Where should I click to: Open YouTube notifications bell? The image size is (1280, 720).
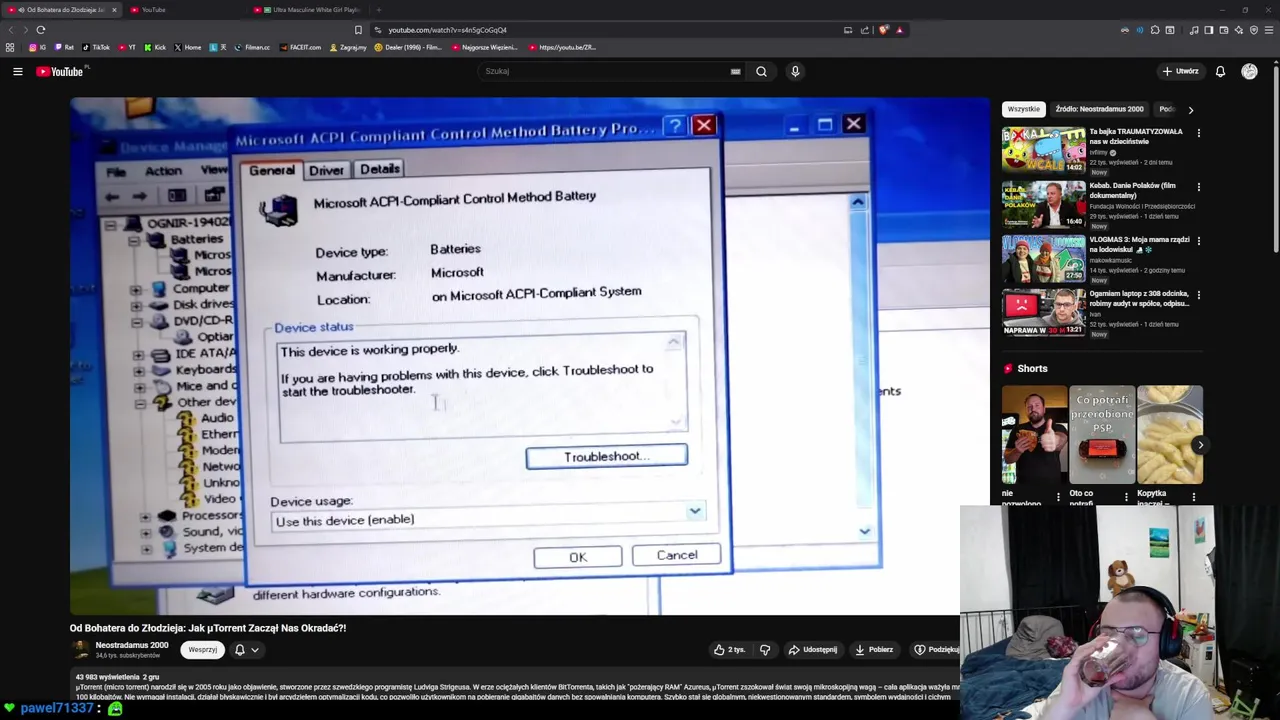pyautogui.click(x=1220, y=71)
